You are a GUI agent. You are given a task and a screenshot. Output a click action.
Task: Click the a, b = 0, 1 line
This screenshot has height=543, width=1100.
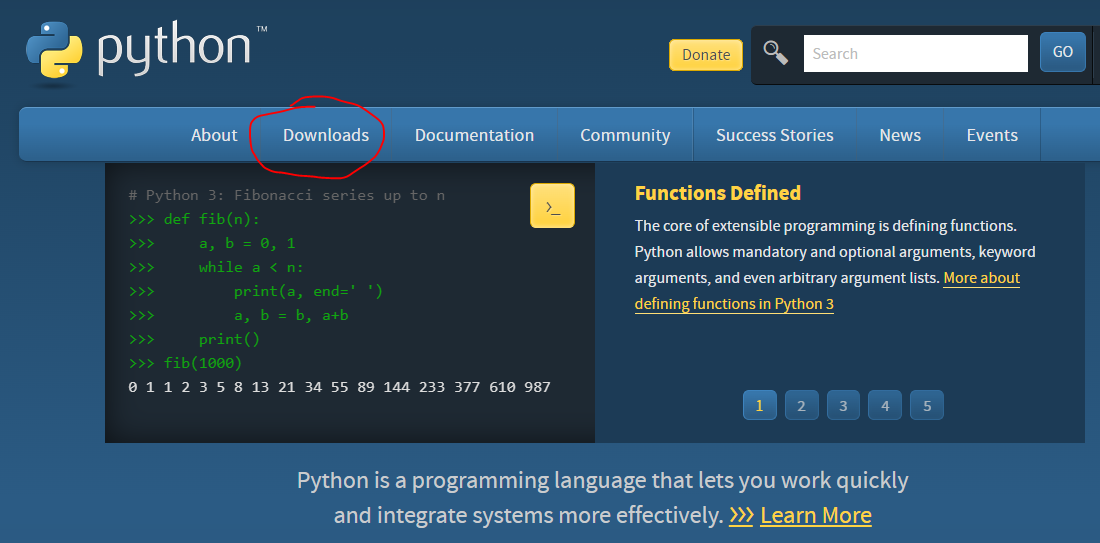click(213, 243)
